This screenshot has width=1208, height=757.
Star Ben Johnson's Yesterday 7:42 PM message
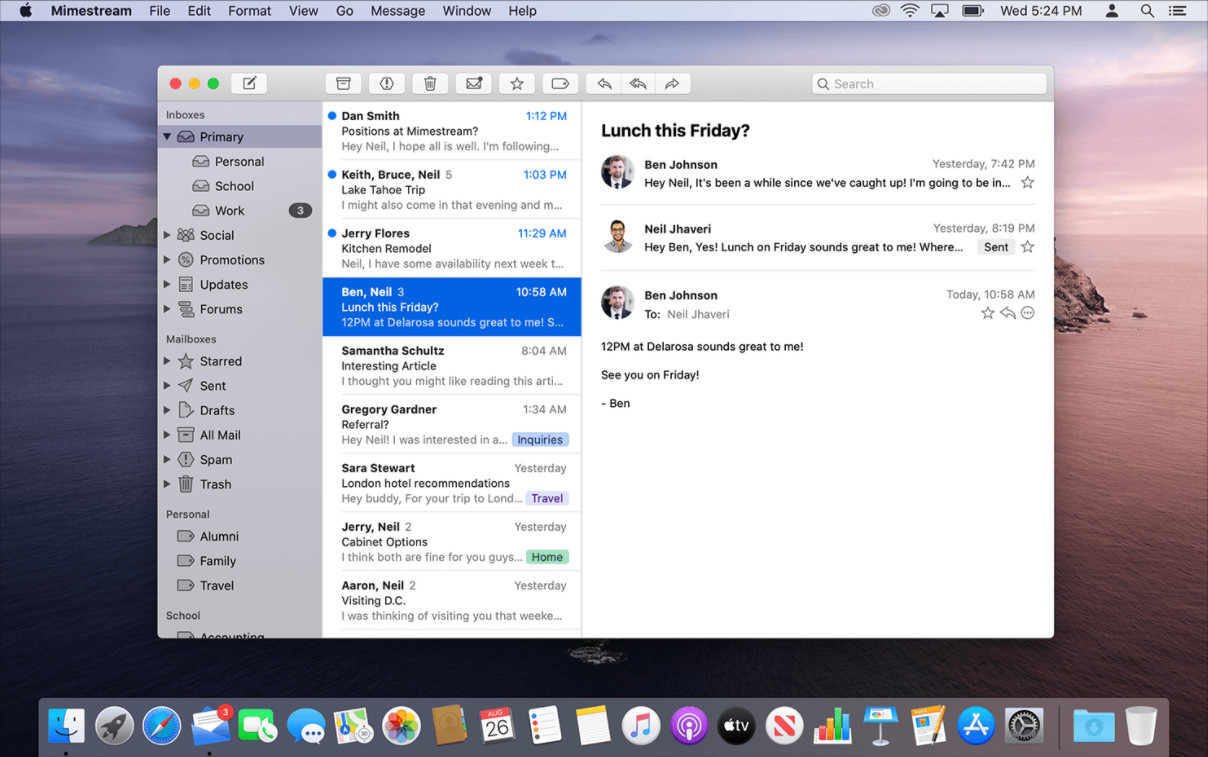point(1027,183)
